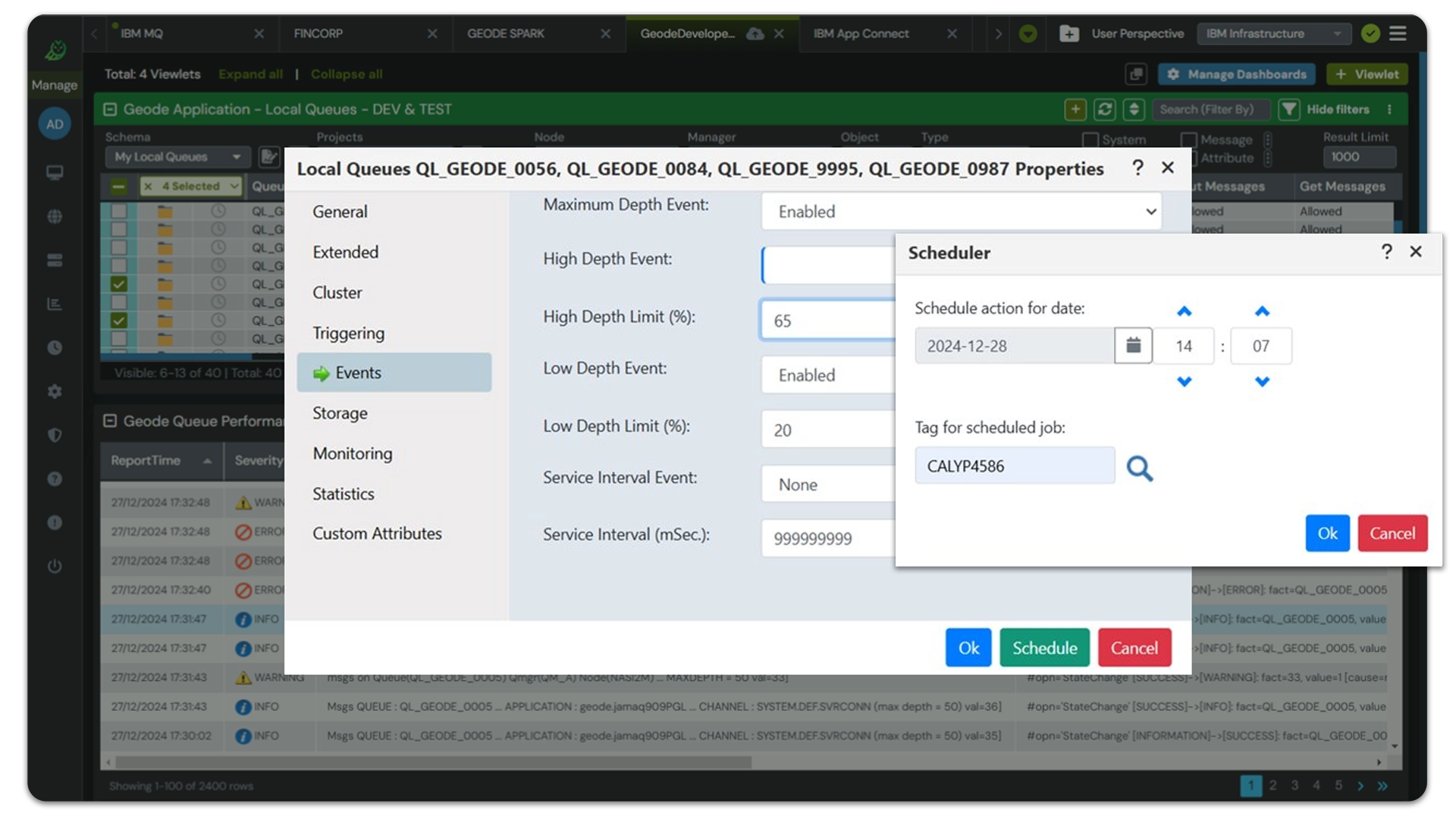Refresh the Geode Application Local Queues viewlet
Image resolution: width=1456 pixels, height=819 pixels.
point(1104,109)
